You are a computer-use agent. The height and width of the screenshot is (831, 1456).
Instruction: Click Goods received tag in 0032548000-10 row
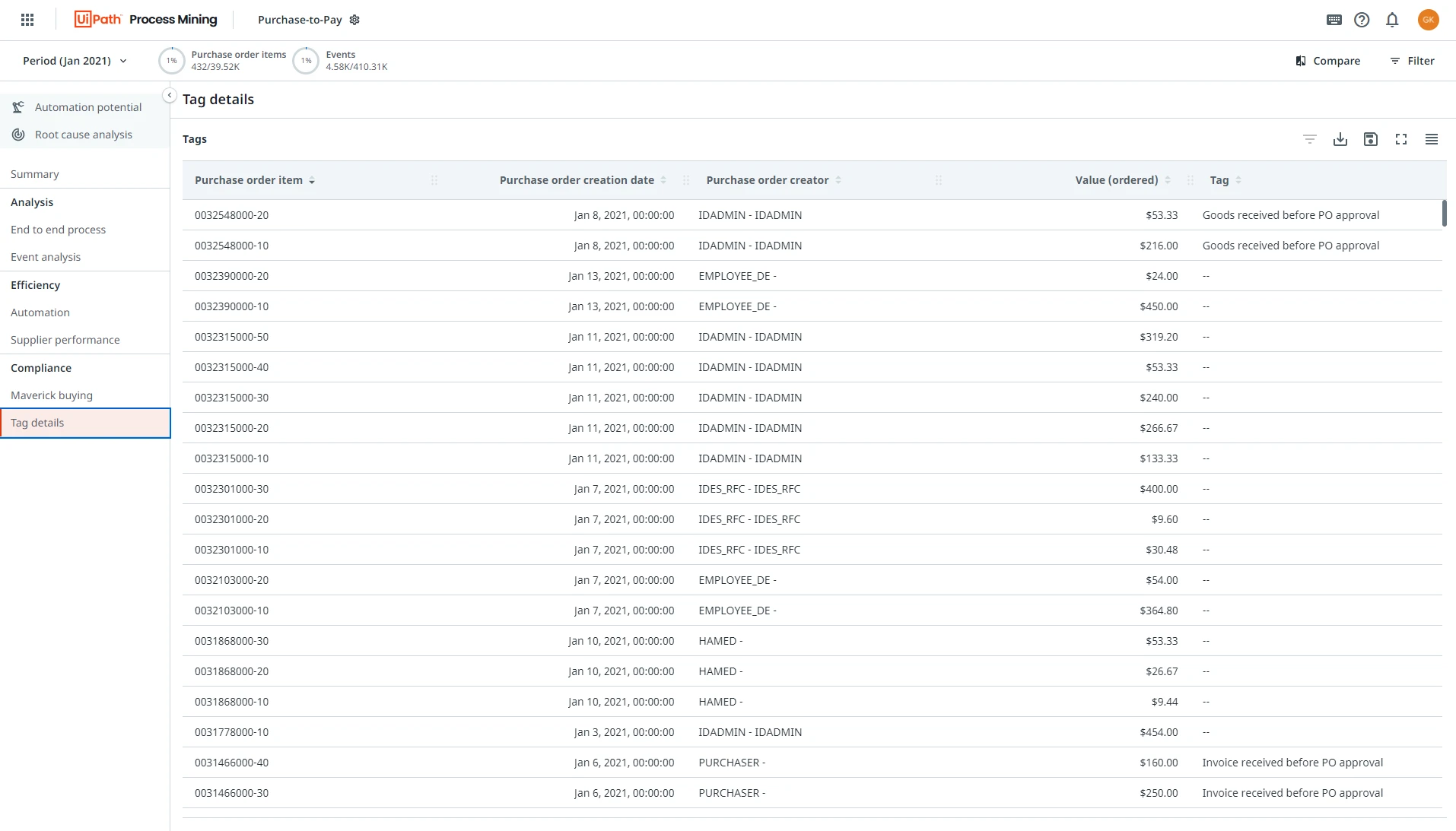(1290, 246)
